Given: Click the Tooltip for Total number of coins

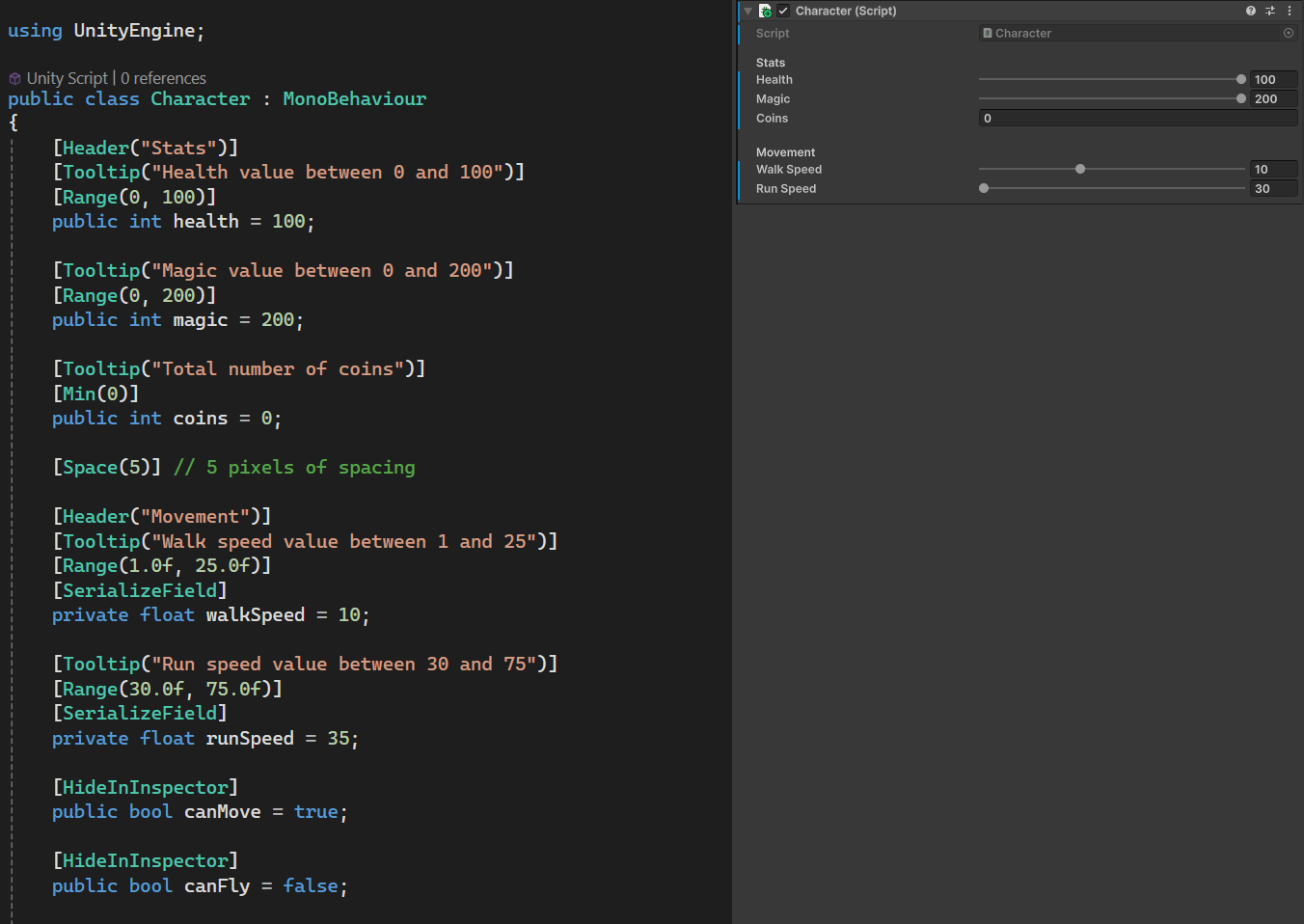Looking at the screenshot, I should pos(238,368).
